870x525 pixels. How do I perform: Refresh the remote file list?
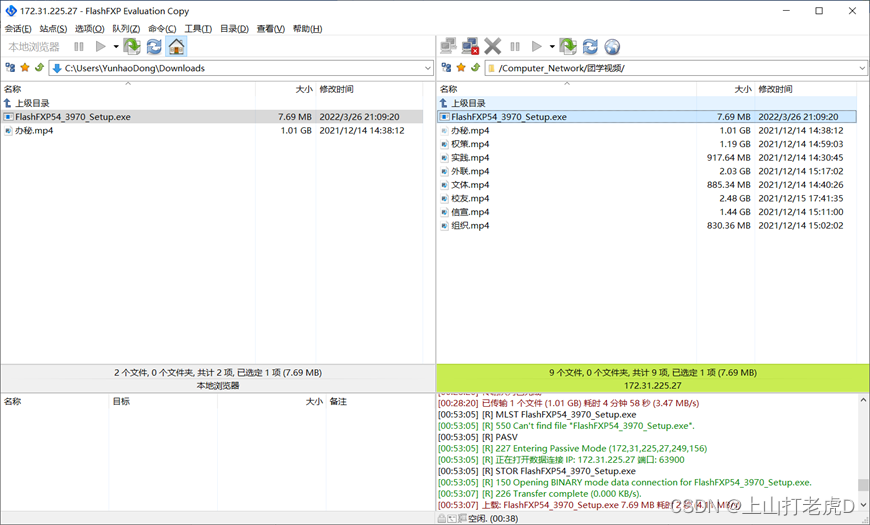point(590,46)
